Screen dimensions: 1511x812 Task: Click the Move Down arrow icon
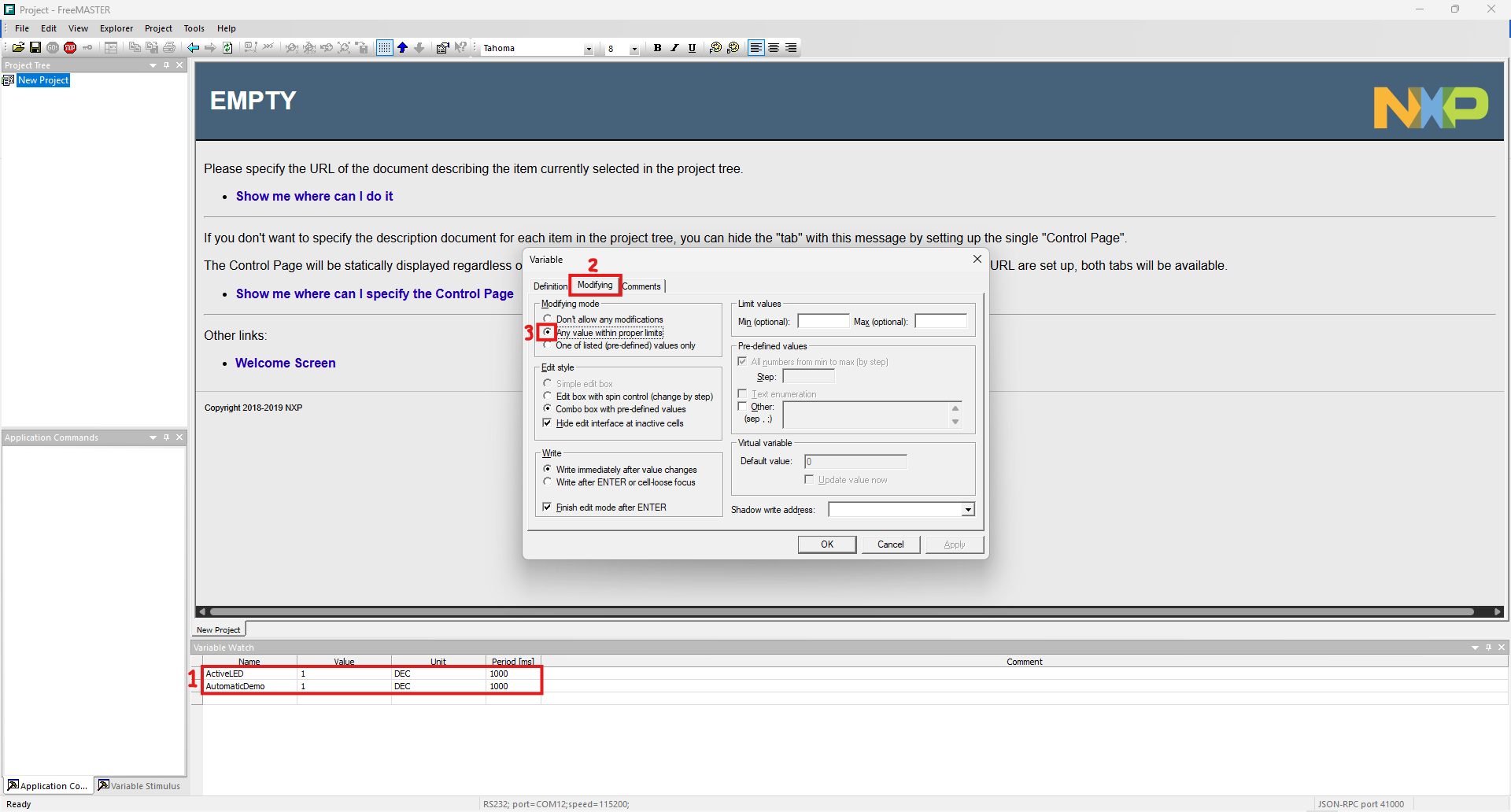(x=419, y=48)
